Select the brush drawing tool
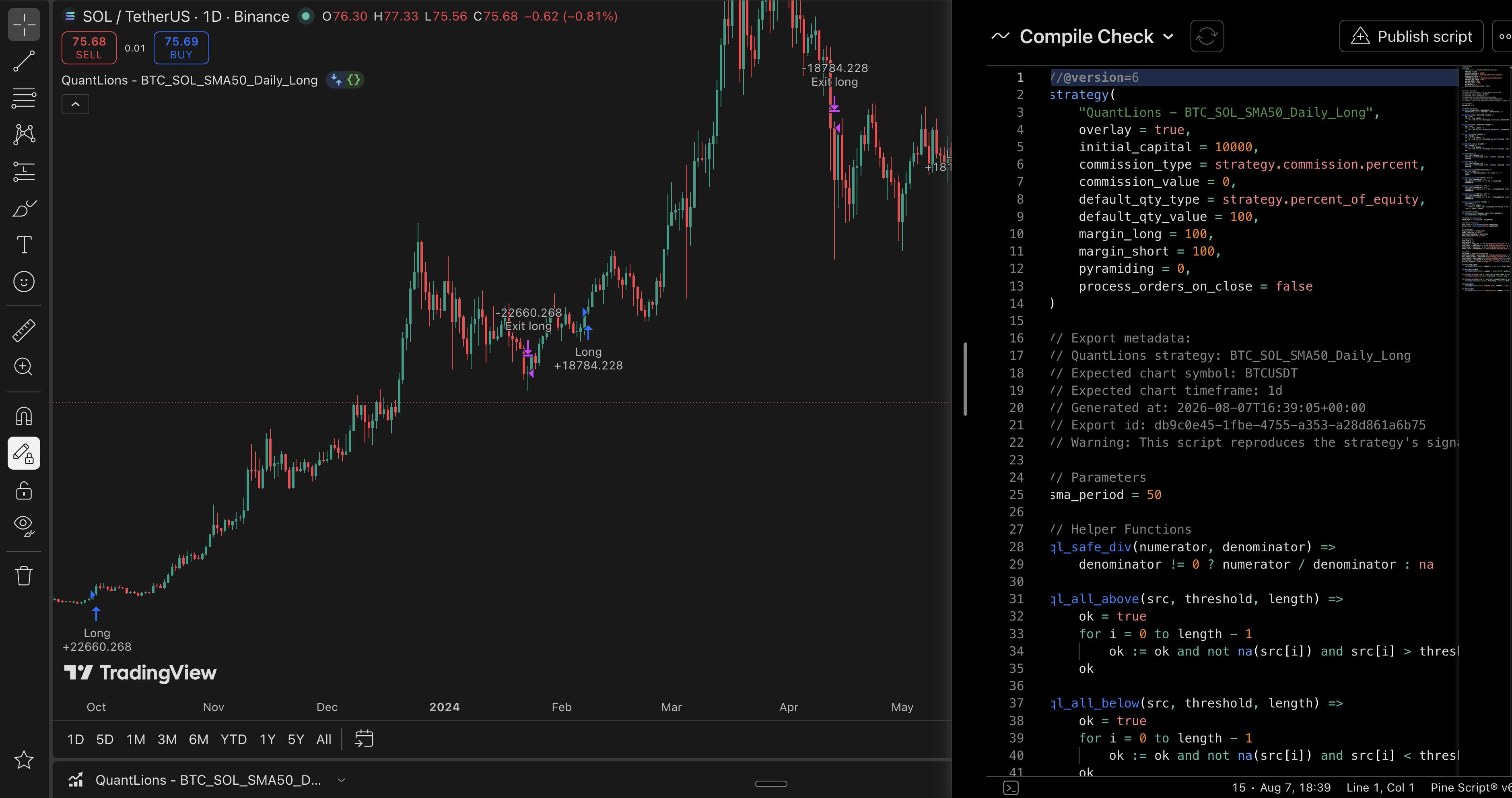 (x=24, y=208)
